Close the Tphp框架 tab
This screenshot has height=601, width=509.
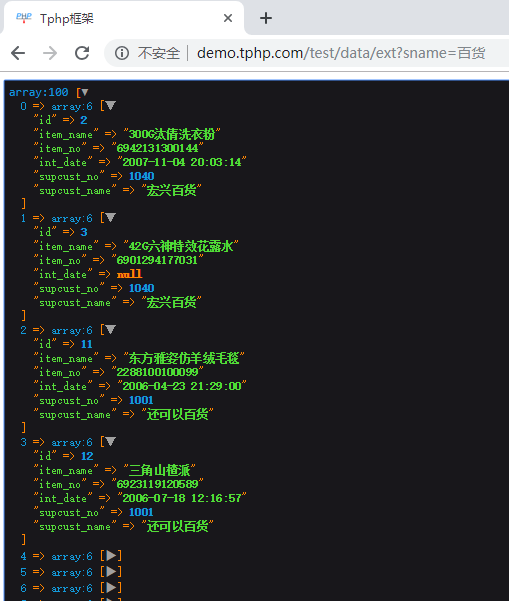(x=228, y=18)
